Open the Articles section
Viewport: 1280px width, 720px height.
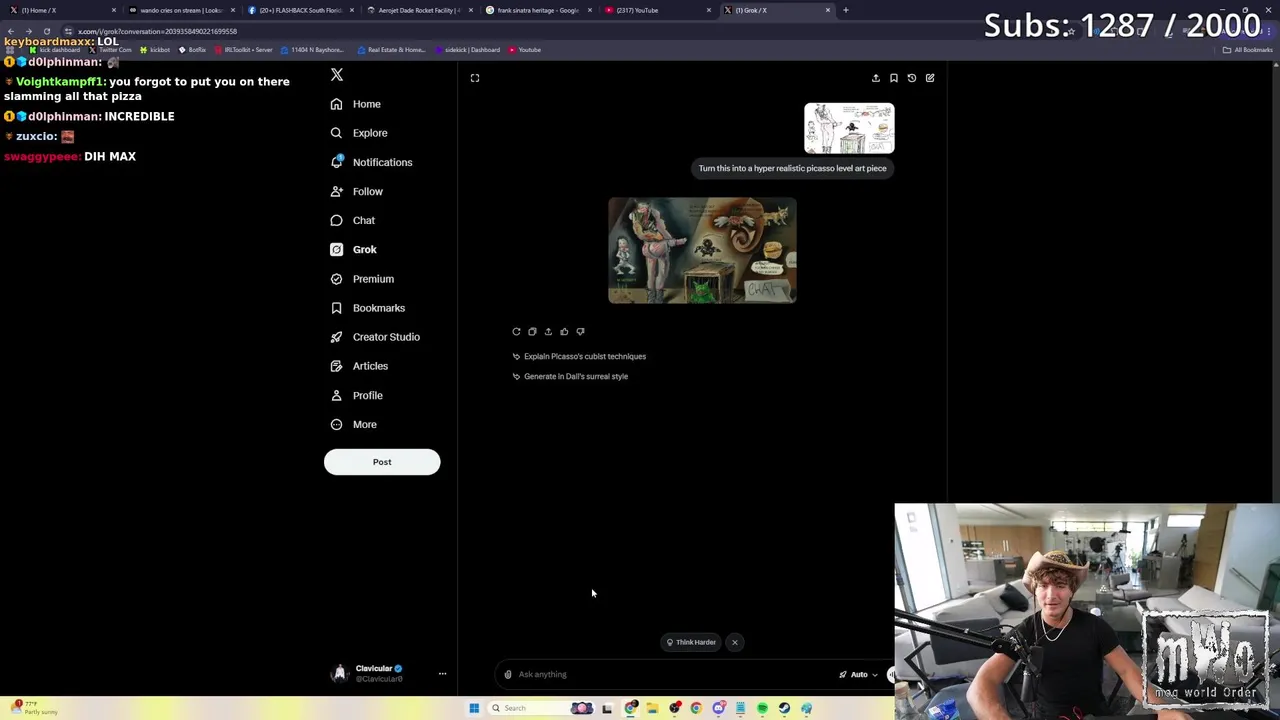click(x=358, y=366)
